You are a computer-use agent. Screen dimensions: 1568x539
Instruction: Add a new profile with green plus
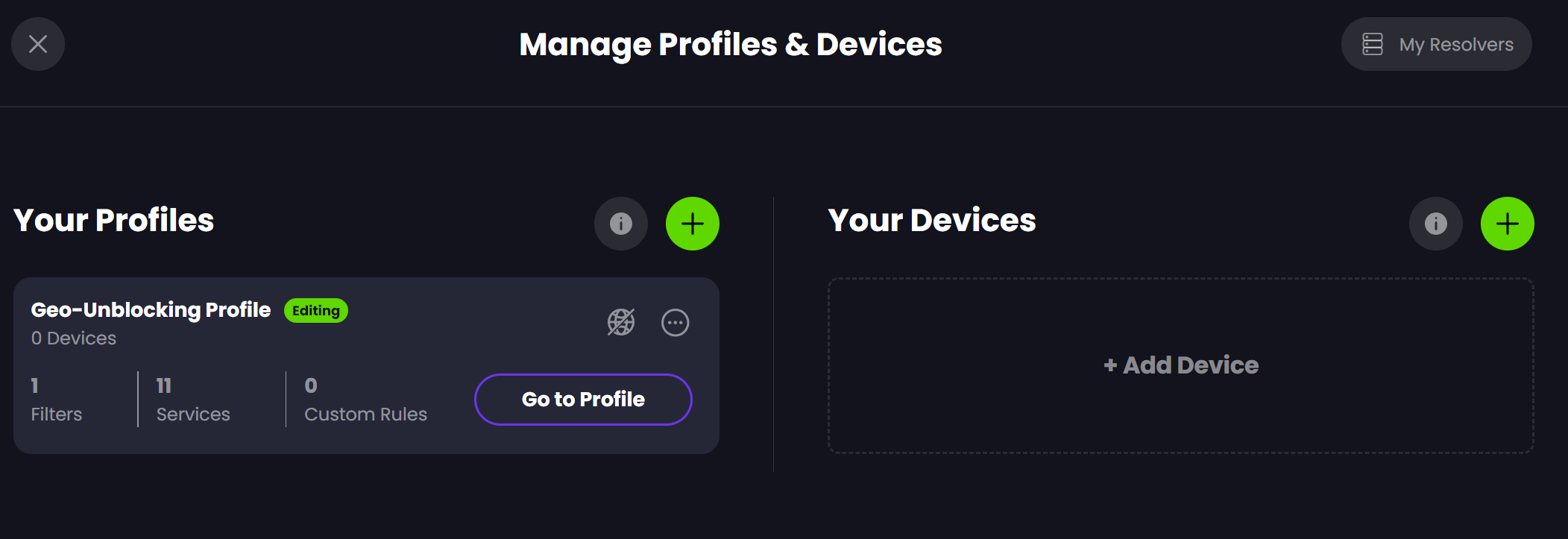pos(693,224)
